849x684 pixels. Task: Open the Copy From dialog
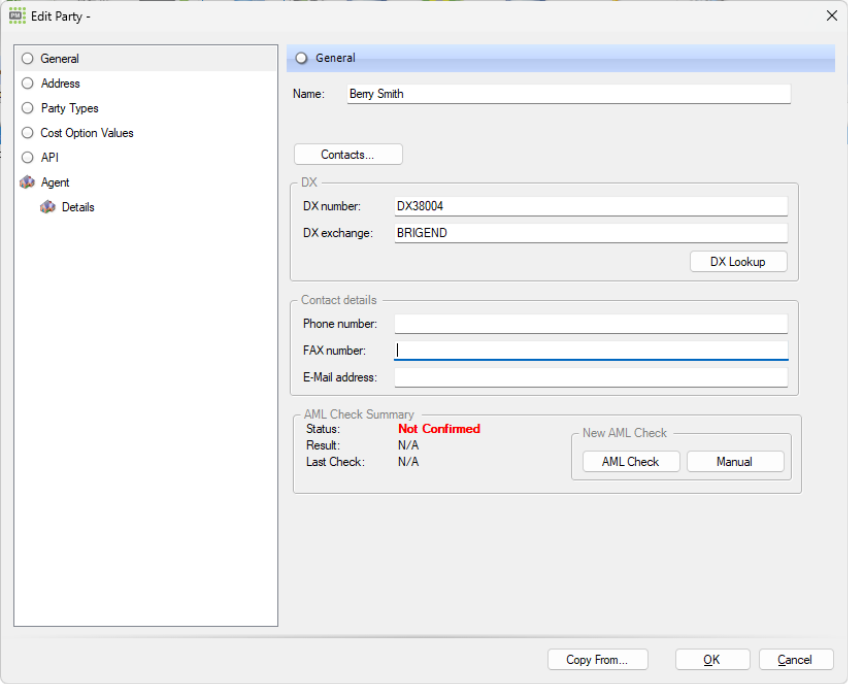click(x=597, y=659)
